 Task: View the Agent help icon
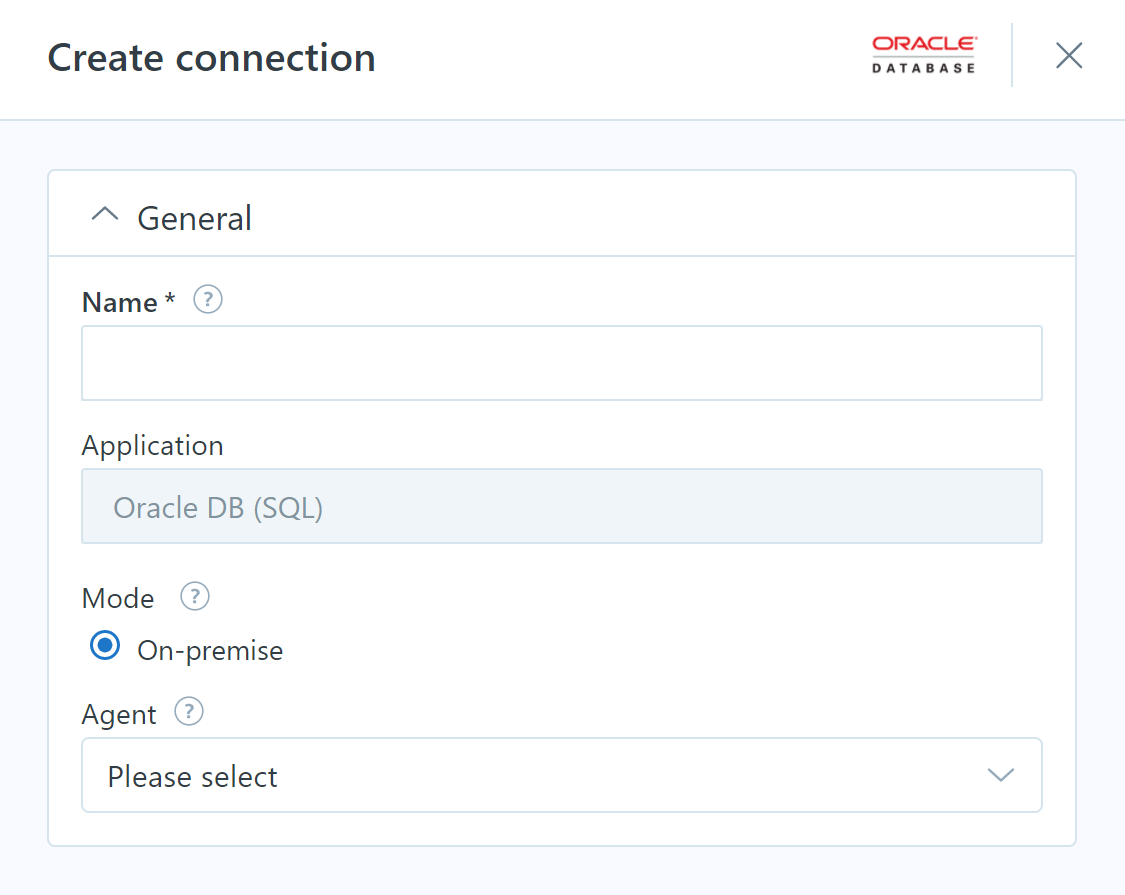click(x=189, y=712)
